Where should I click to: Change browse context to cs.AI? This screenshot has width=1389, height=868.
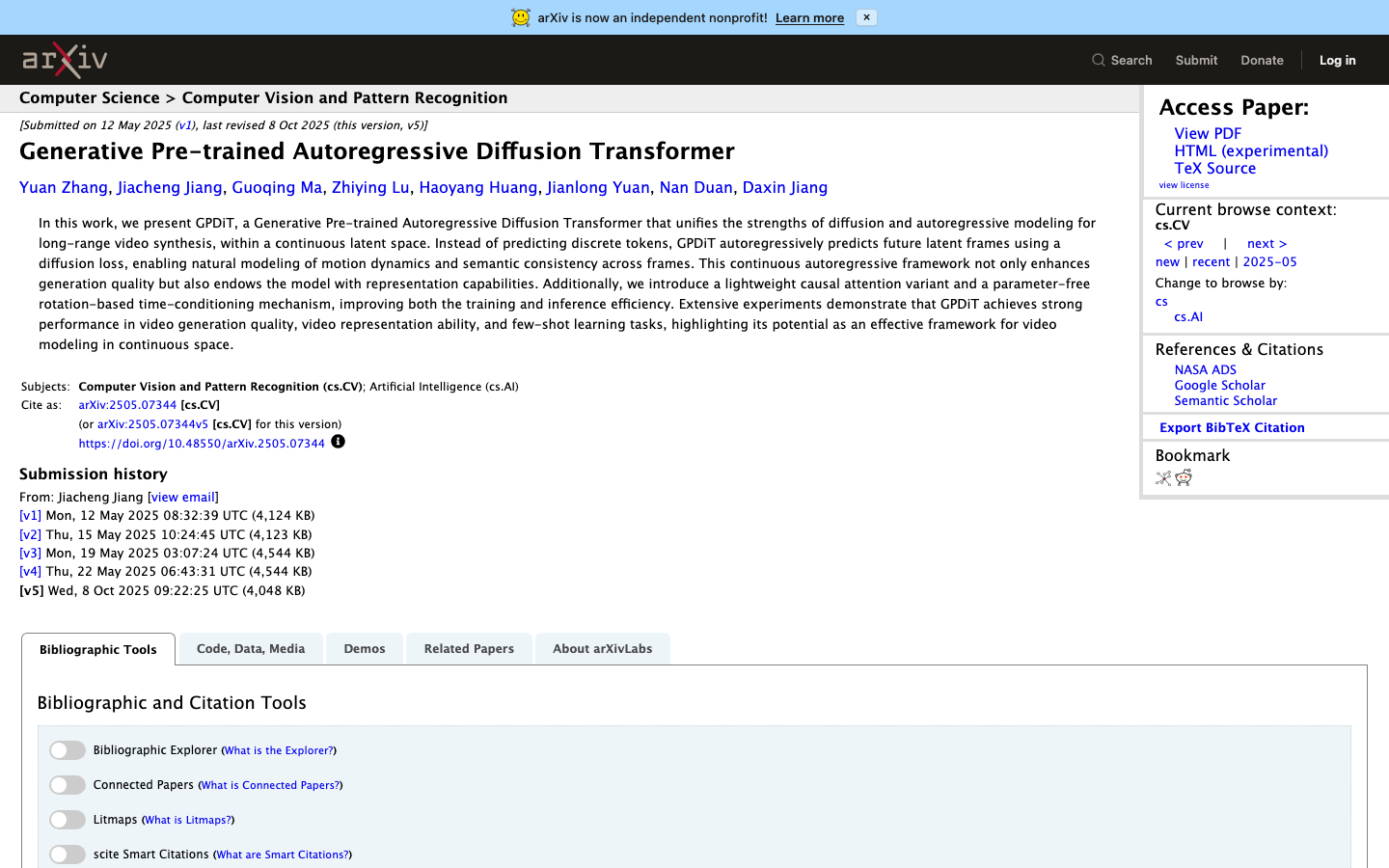[1188, 316]
